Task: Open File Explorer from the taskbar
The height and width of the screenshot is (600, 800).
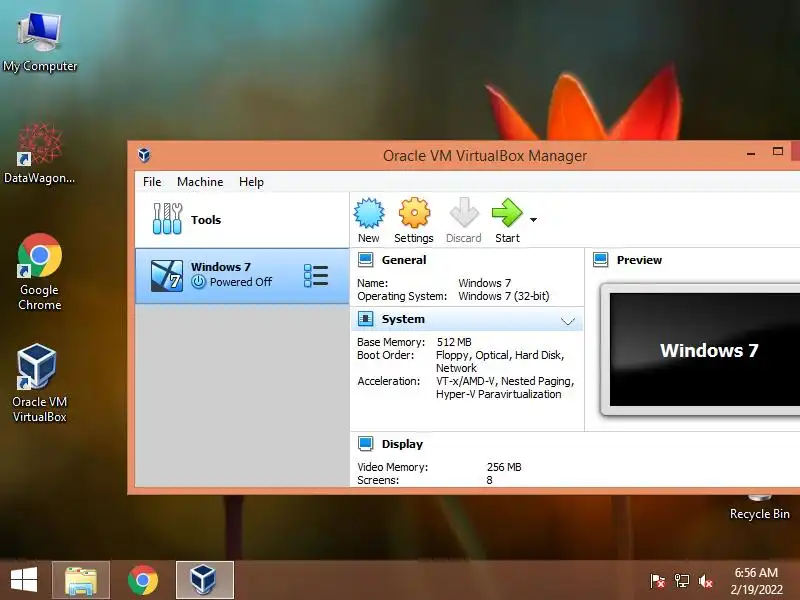Action: [81, 580]
